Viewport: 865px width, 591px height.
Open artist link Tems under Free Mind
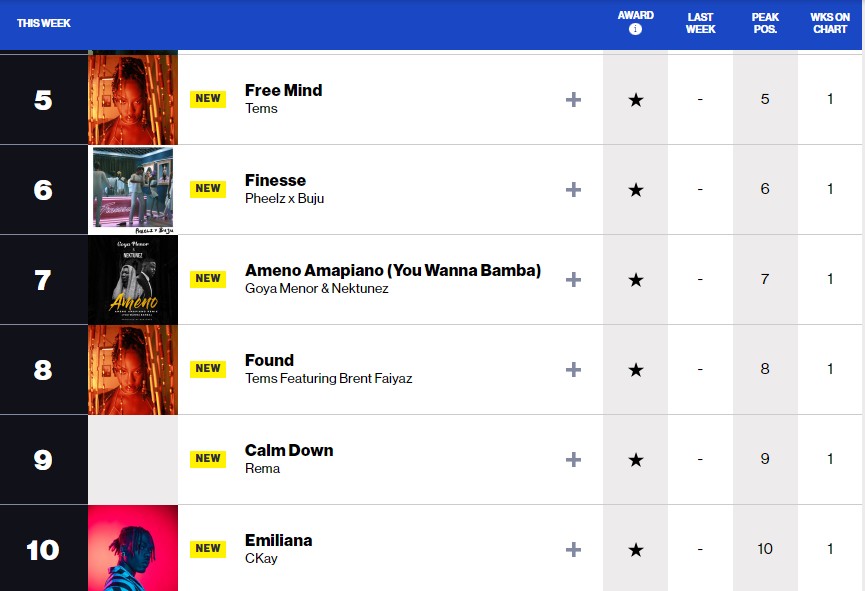click(x=261, y=109)
